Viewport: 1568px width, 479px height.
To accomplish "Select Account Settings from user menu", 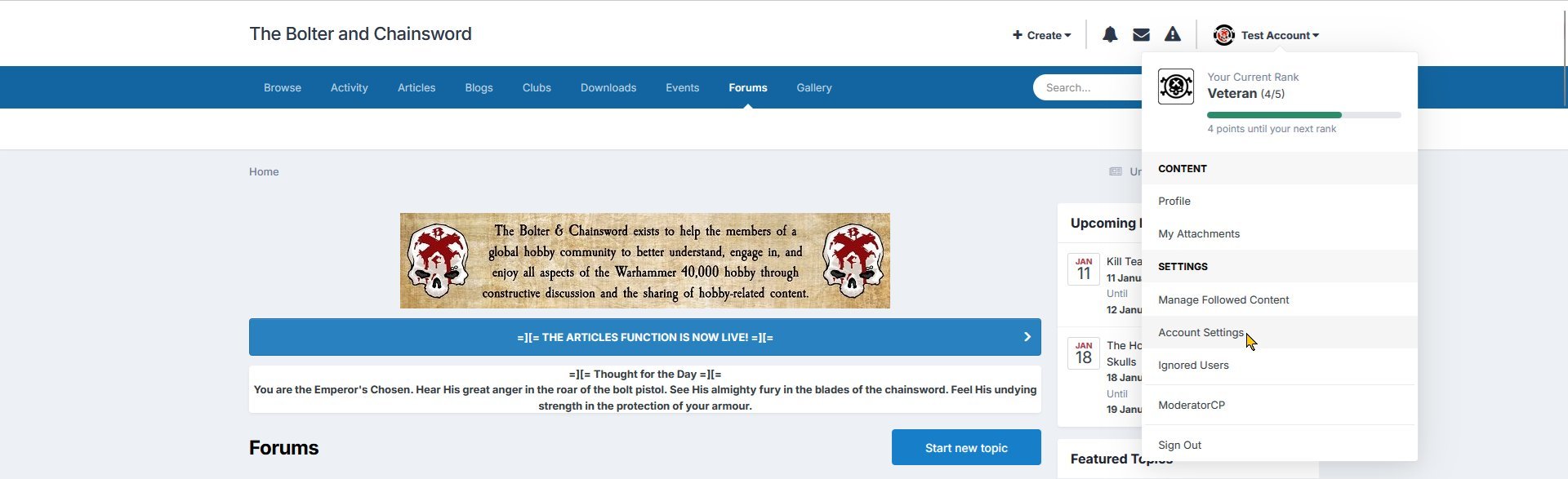I will 1200,333.
